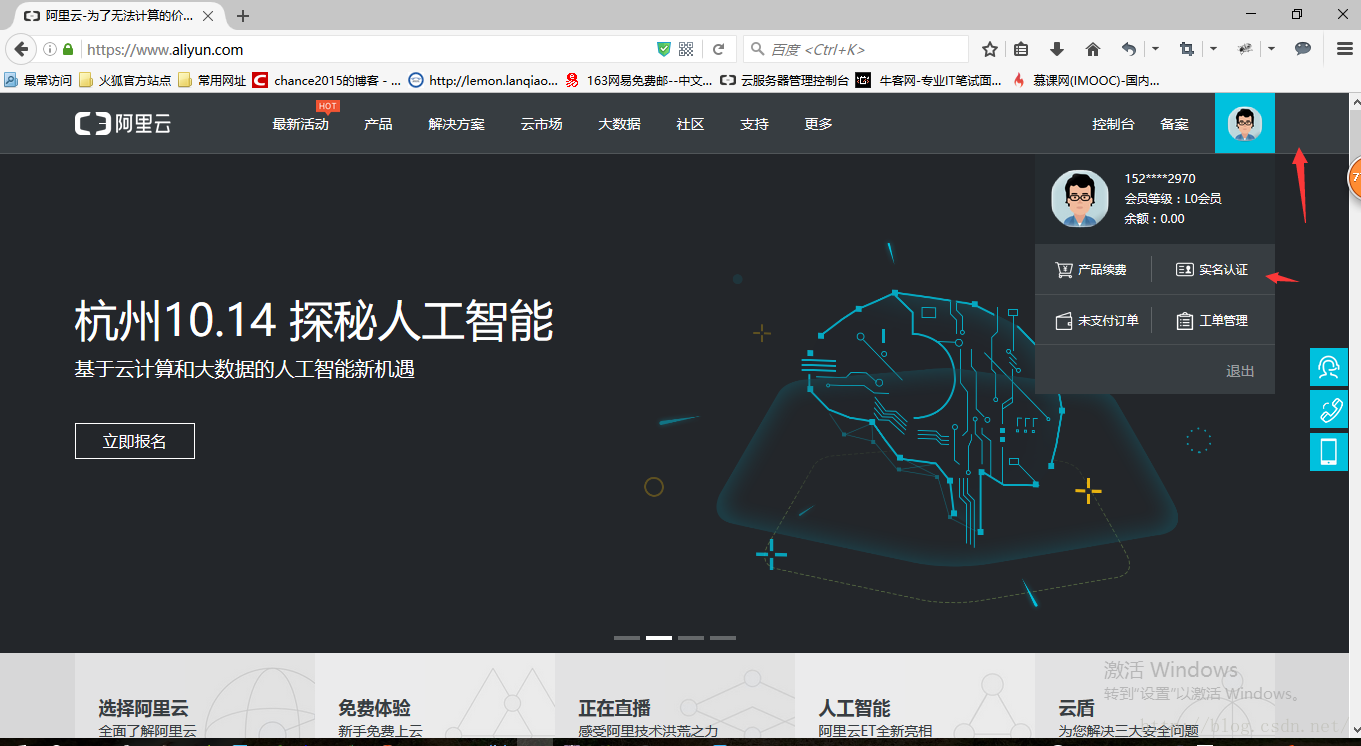Viewport: 1361px width, 746px height.
Task: Open a new tab with plus button
Action: tap(243, 16)
